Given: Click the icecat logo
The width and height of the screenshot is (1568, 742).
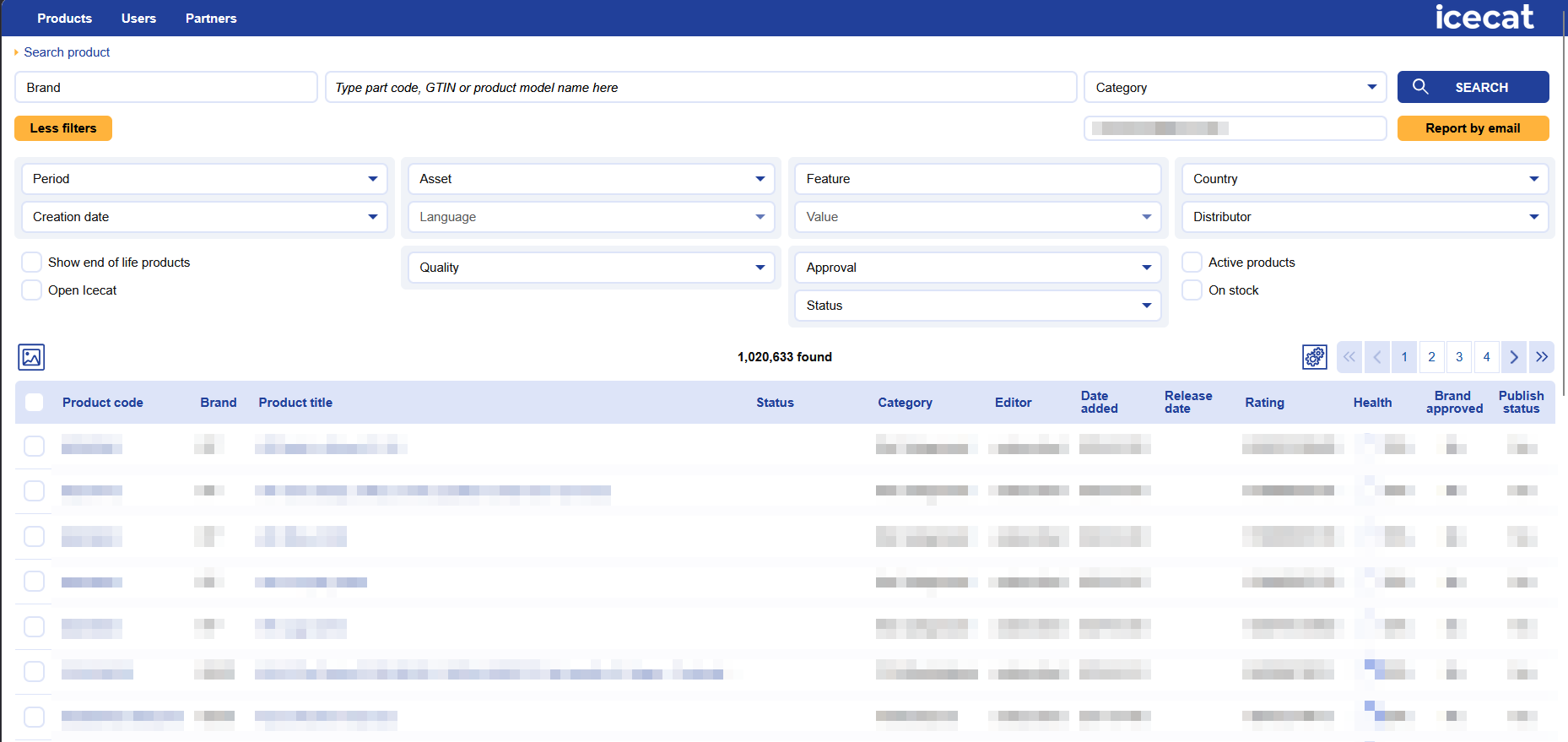Looking at the screenshot, I should click(x=1484, y=16).
